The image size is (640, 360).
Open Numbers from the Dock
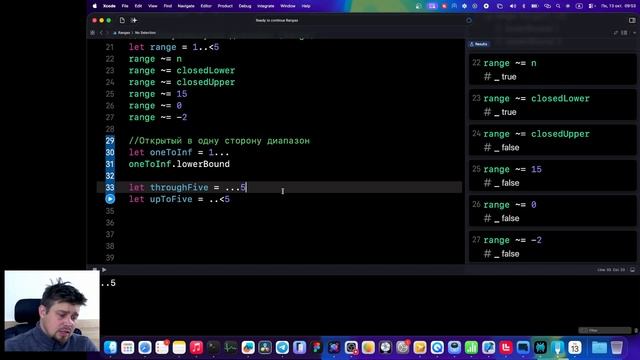pyautogui.click(x=471, y=347)
